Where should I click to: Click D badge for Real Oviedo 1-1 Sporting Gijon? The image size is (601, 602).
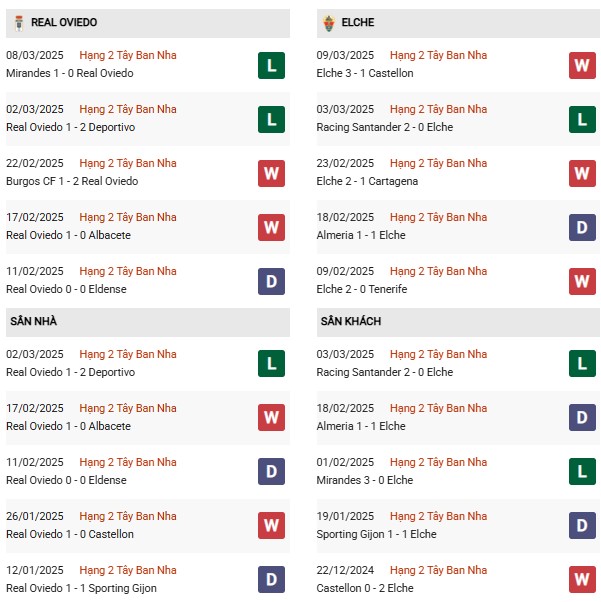[x=271, y=579]
